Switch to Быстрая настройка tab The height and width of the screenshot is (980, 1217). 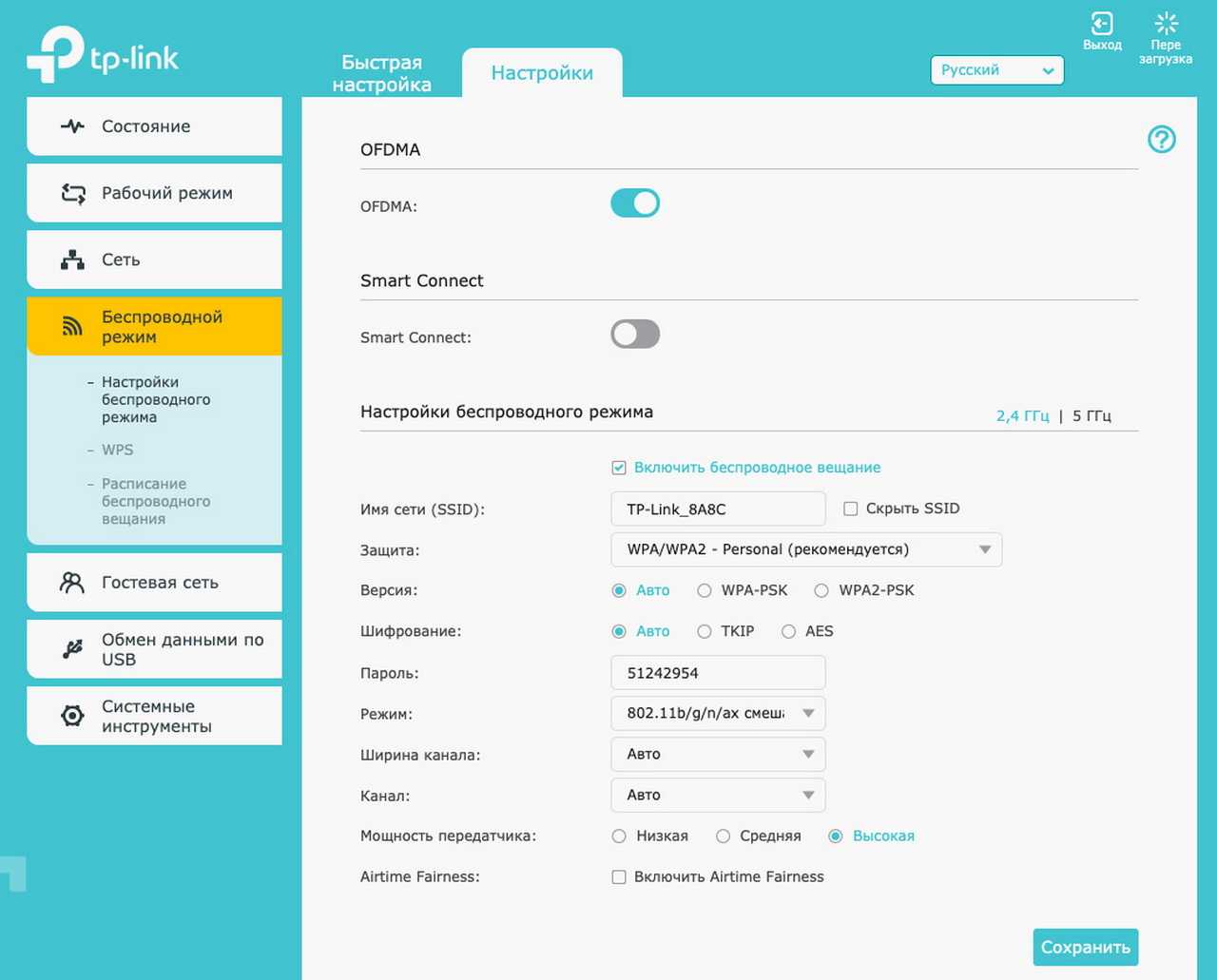click(381, 73)
